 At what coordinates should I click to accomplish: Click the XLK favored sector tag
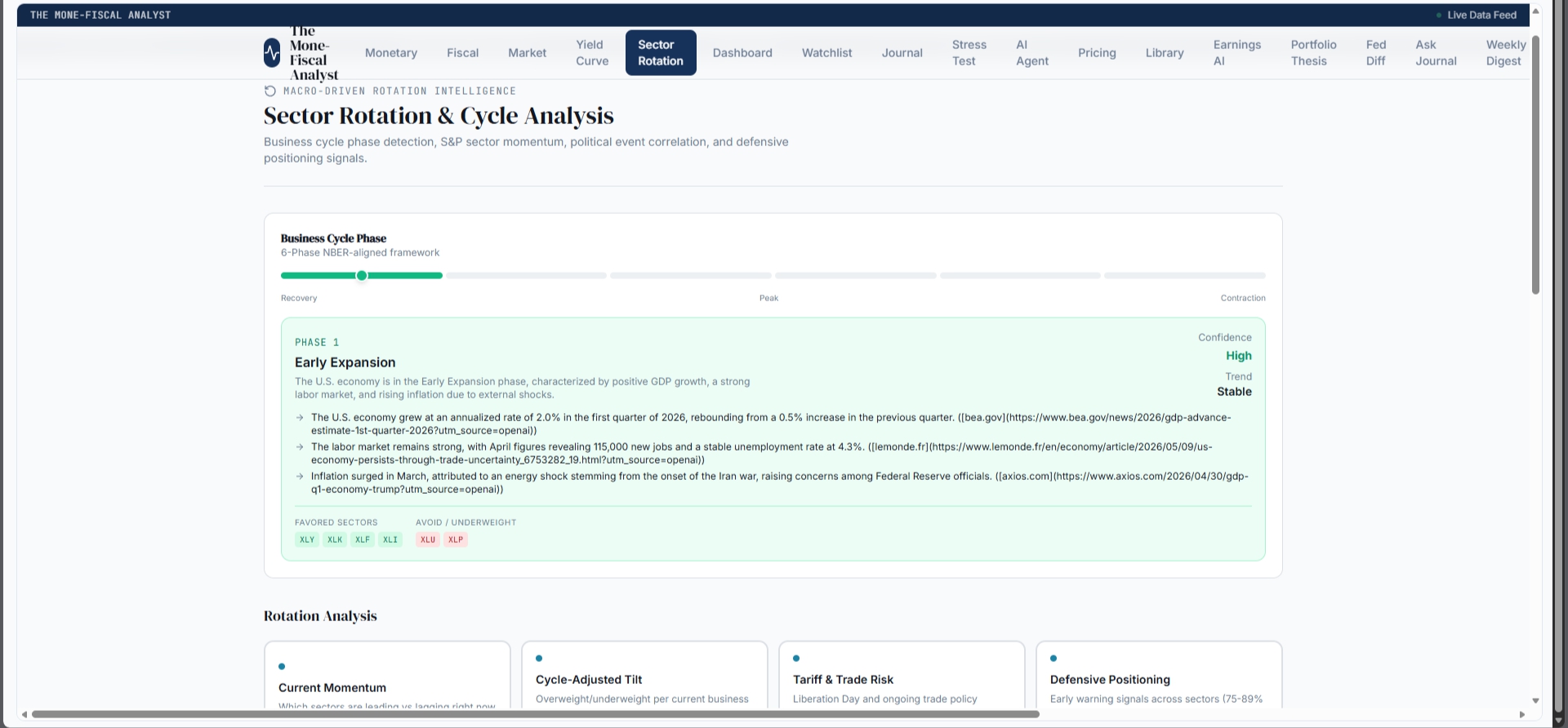coord(335,539)
